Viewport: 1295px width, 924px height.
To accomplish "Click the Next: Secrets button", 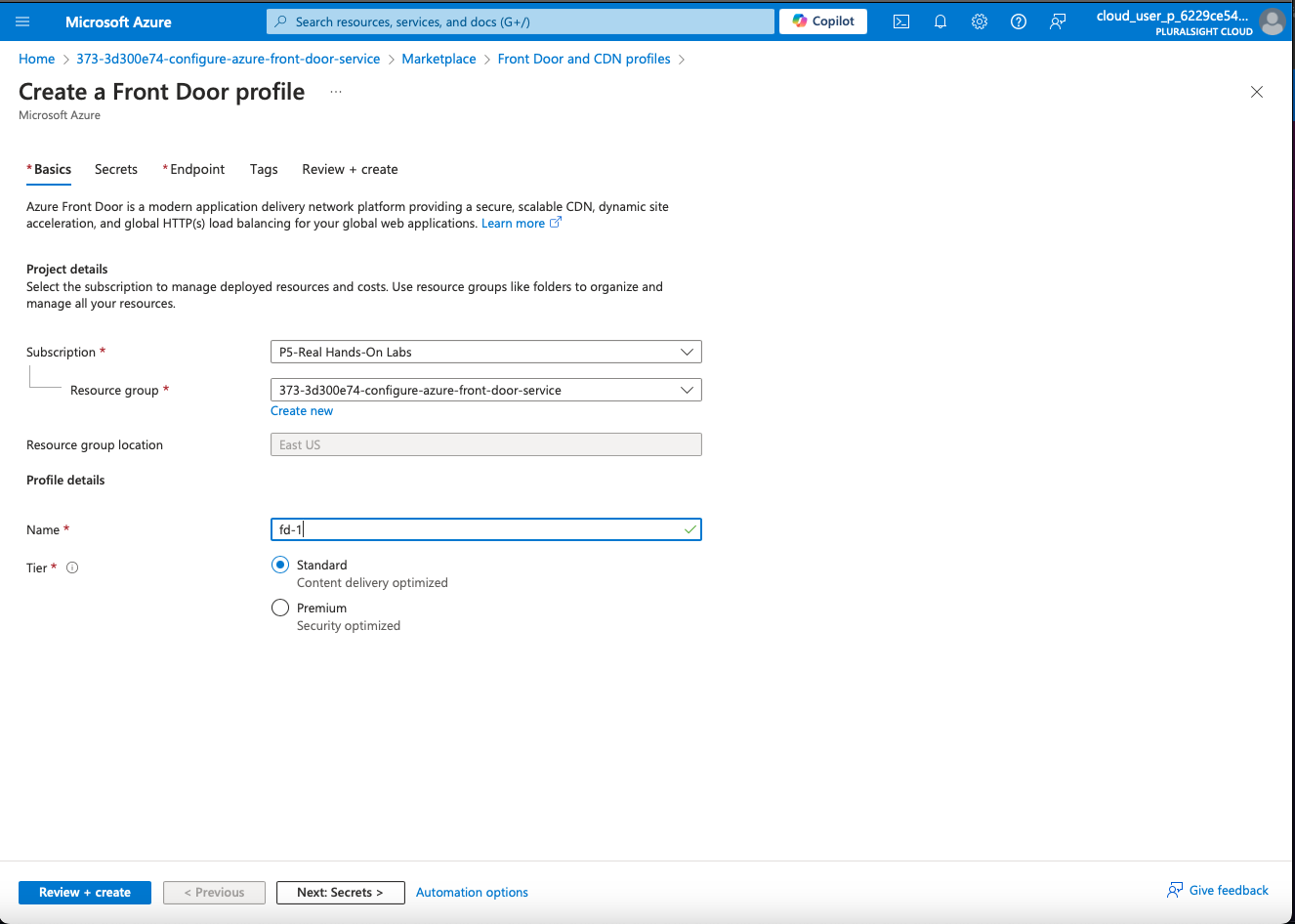I will [x=341, y=893].
